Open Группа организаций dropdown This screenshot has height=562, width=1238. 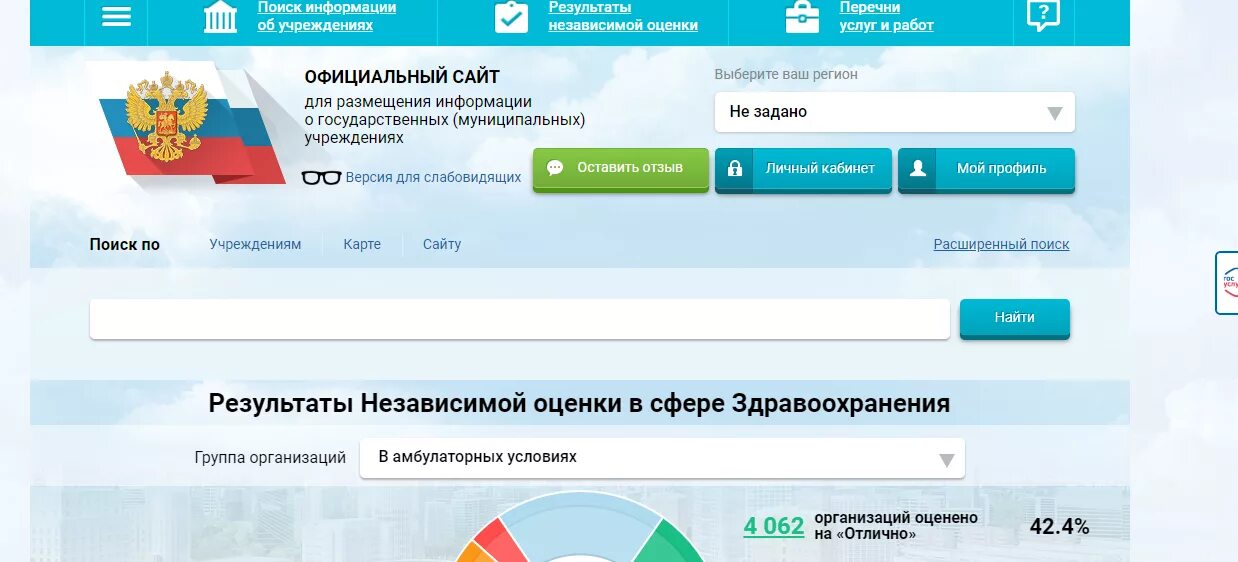click(662, 458)
